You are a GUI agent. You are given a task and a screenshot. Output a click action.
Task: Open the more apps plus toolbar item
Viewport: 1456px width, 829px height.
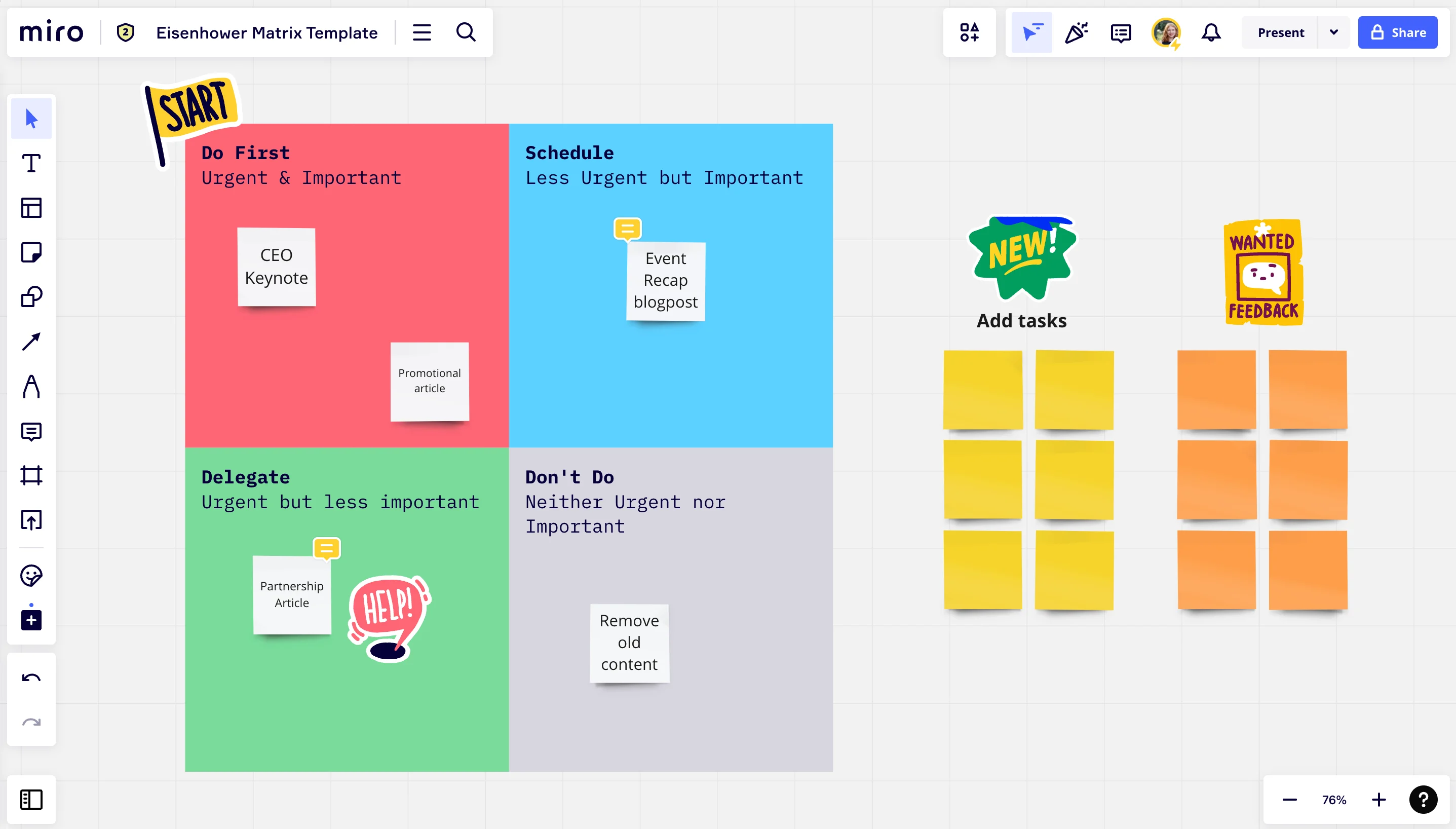(x=31, y=620)
